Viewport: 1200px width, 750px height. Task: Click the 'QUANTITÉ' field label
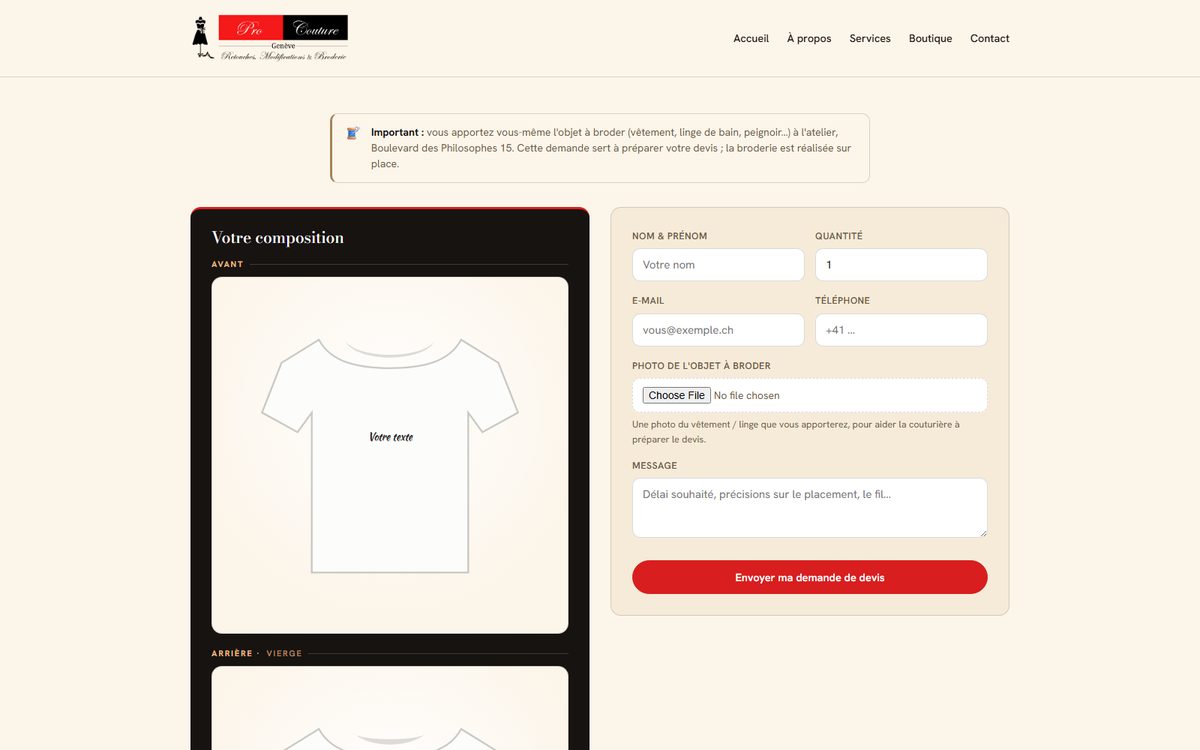[x=839, y=236]
